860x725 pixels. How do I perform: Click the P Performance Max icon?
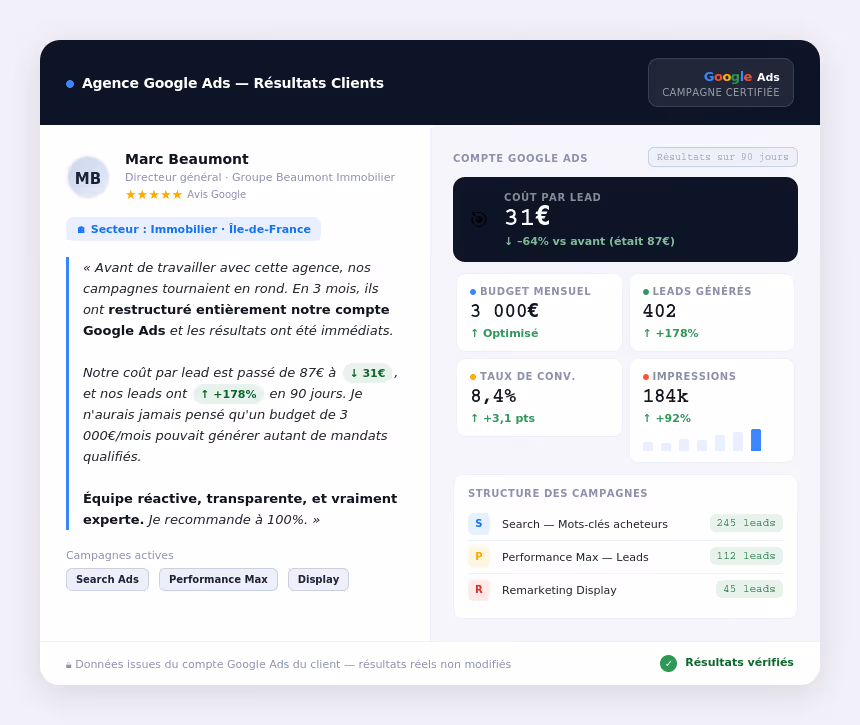479,557
